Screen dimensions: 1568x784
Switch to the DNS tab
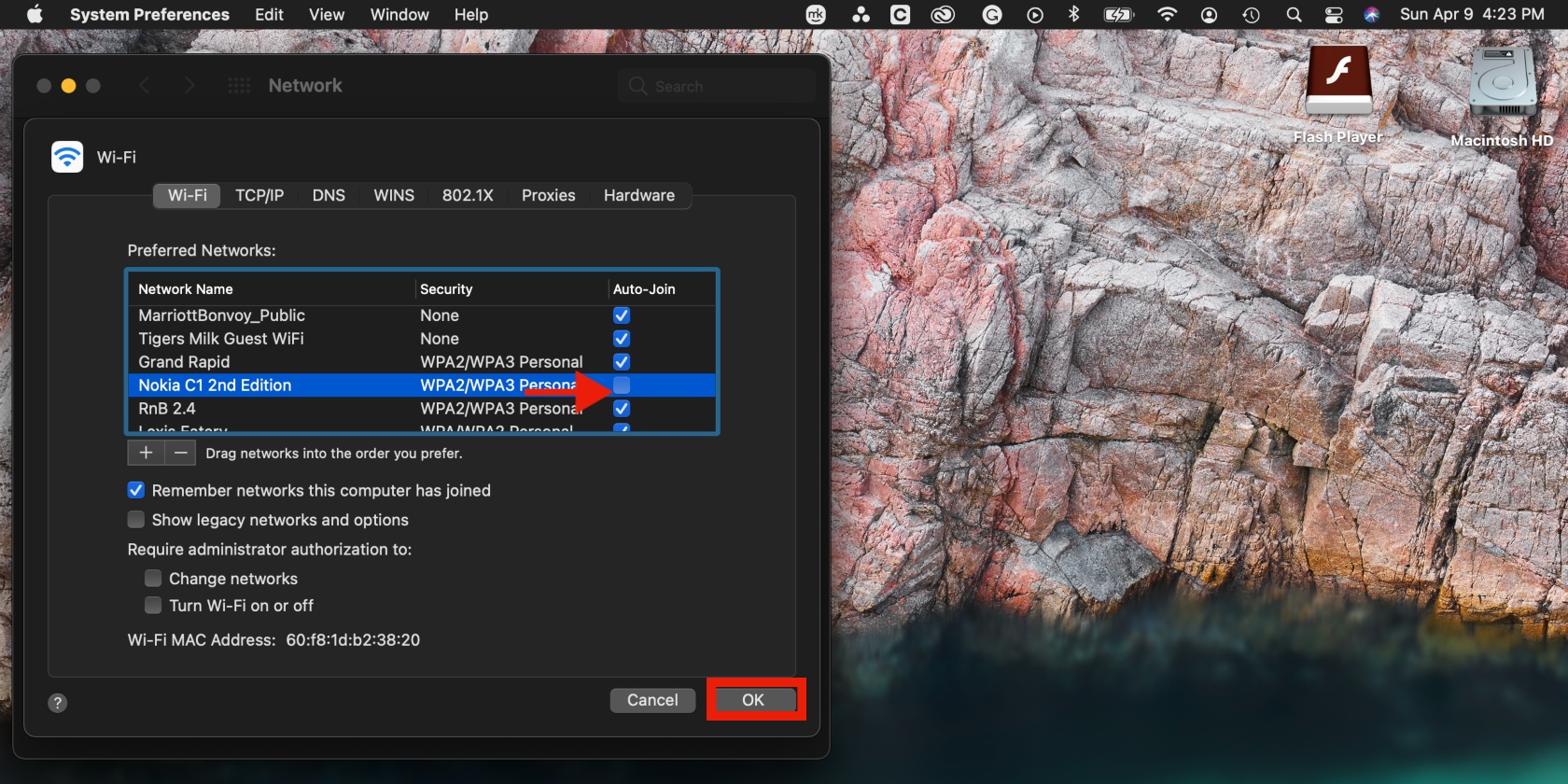[x=329, y=195]
